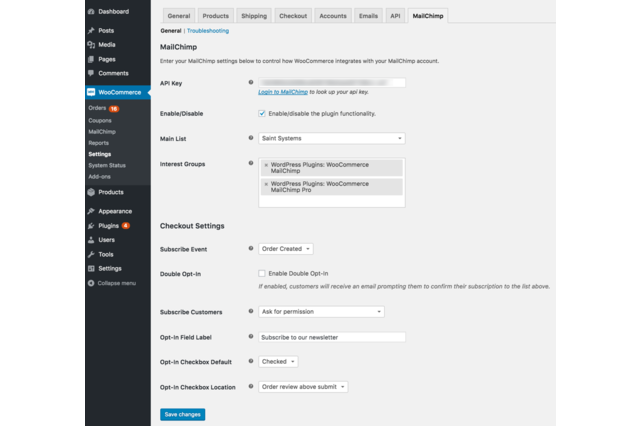Click the help tip icon beside Main List
This screenshot has width=640, height=426.
(x=251, y=138)
